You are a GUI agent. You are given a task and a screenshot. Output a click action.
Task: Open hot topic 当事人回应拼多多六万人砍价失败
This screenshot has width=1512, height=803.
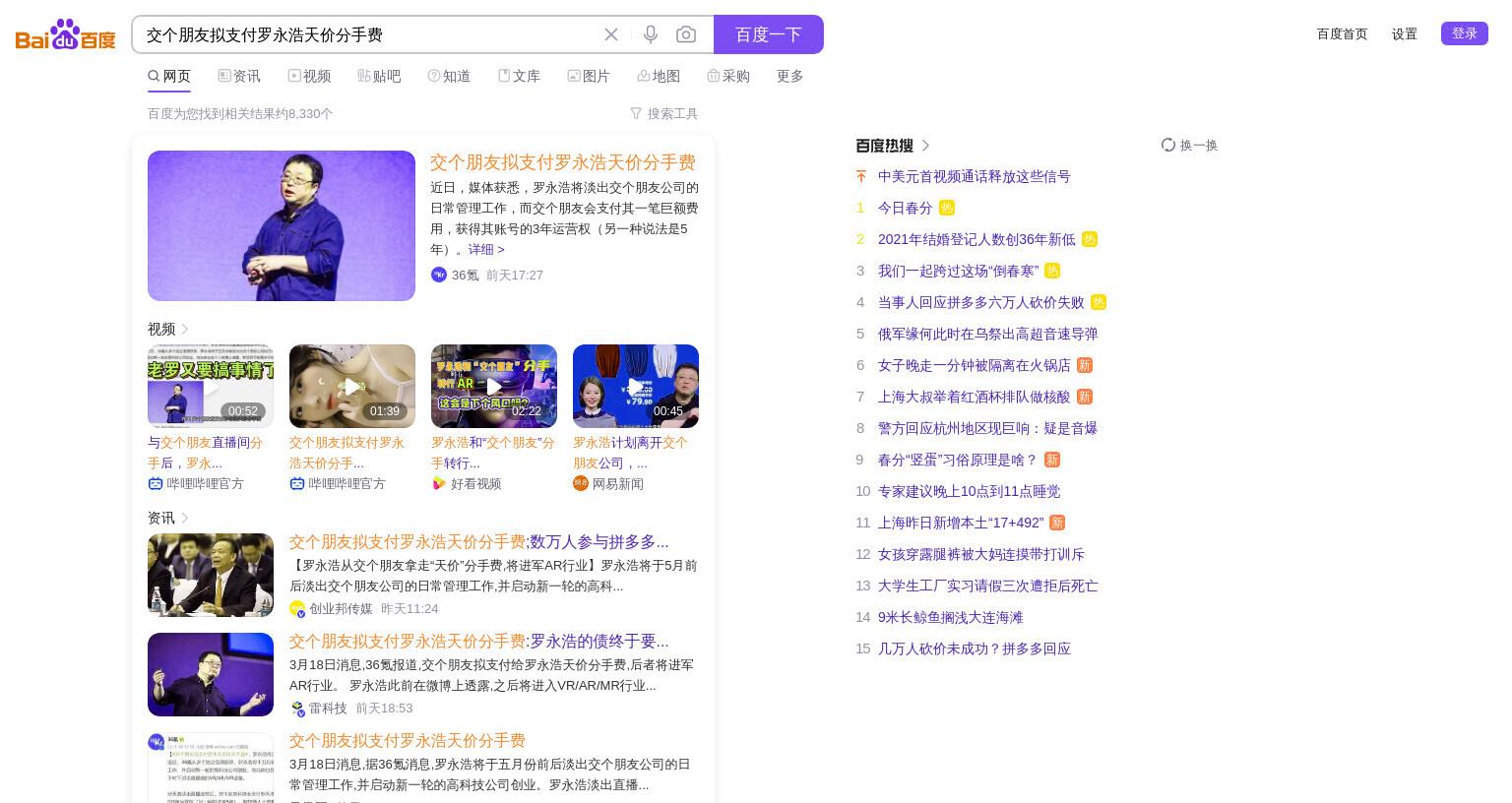point(981,302)
